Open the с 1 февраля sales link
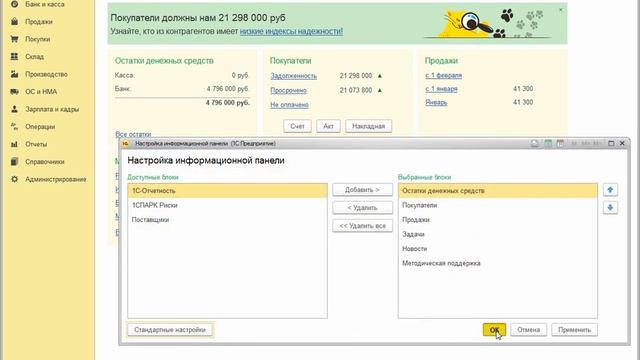 [x=444, y=76]
